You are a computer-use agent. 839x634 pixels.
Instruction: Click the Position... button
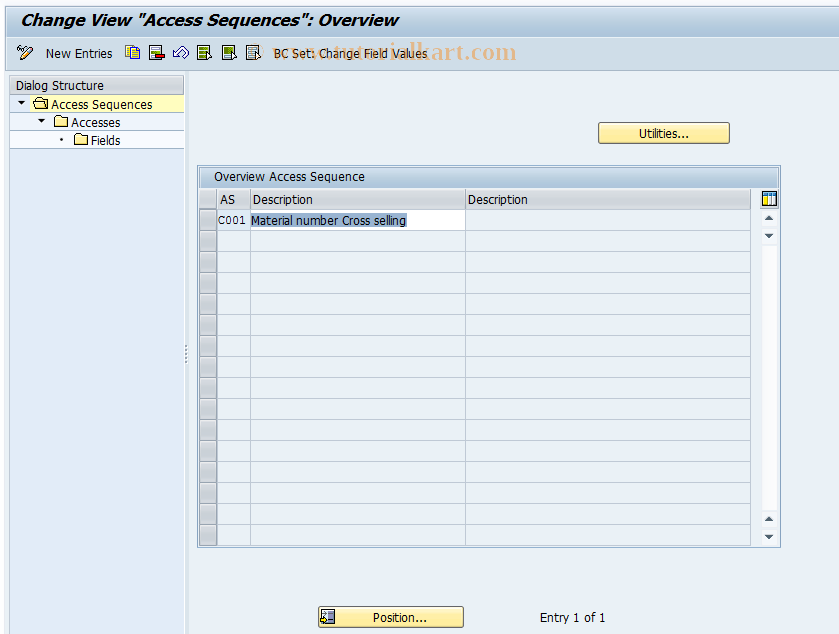pyautogui.click(x=391, y=617)
